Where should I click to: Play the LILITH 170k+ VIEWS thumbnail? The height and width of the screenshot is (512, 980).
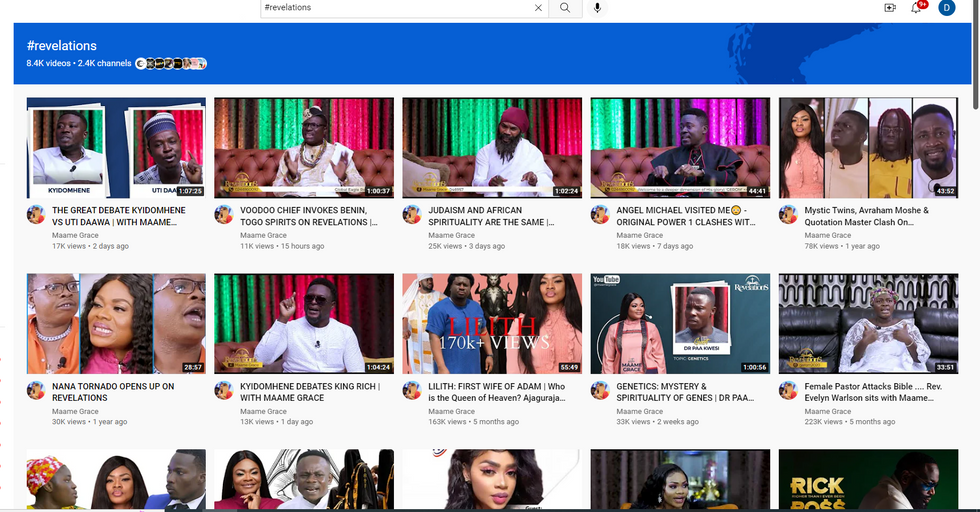tap(492, 324)
